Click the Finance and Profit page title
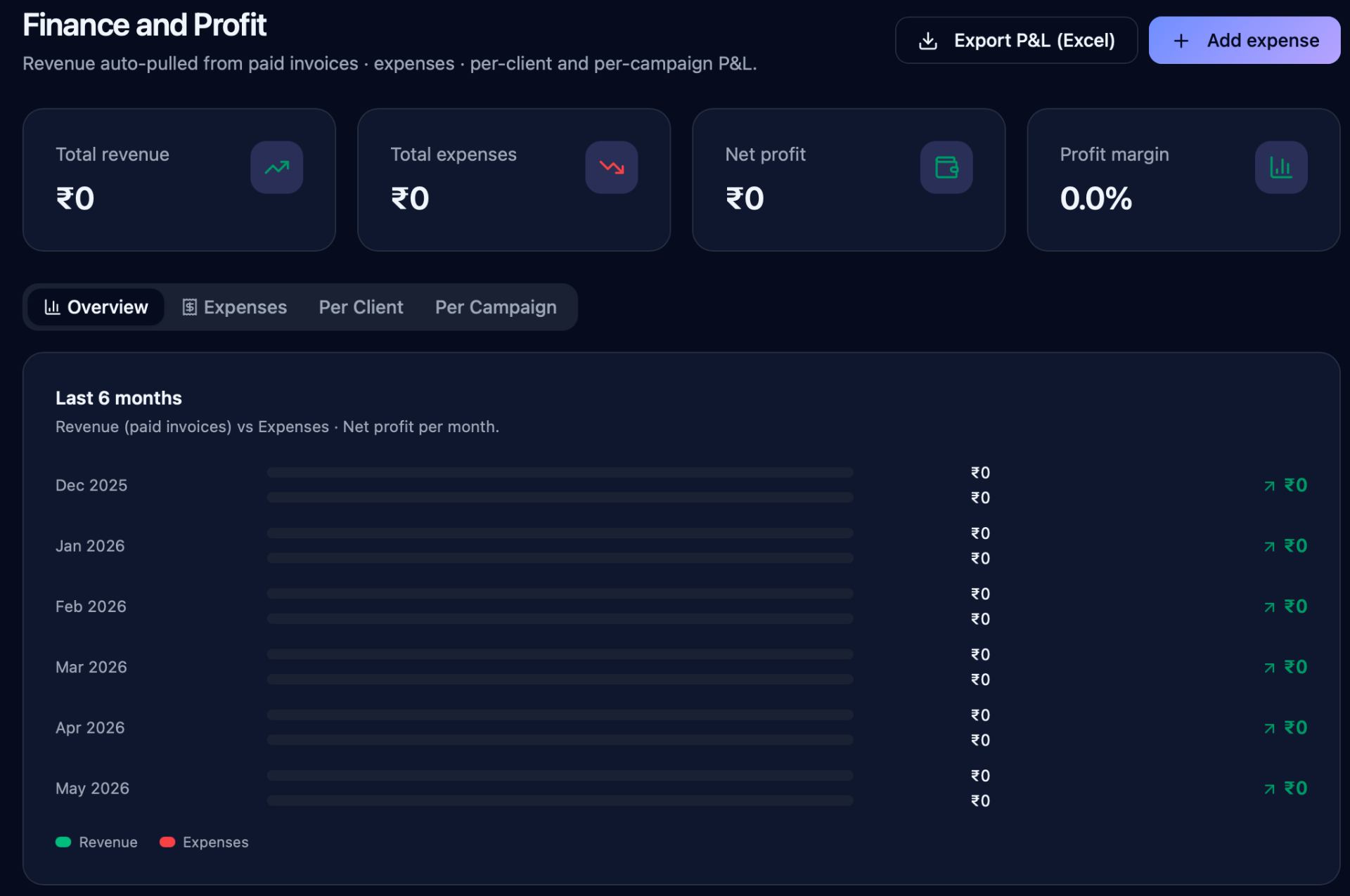The width and height of the screenshot is (1350, 896). [x=144, y=25]
